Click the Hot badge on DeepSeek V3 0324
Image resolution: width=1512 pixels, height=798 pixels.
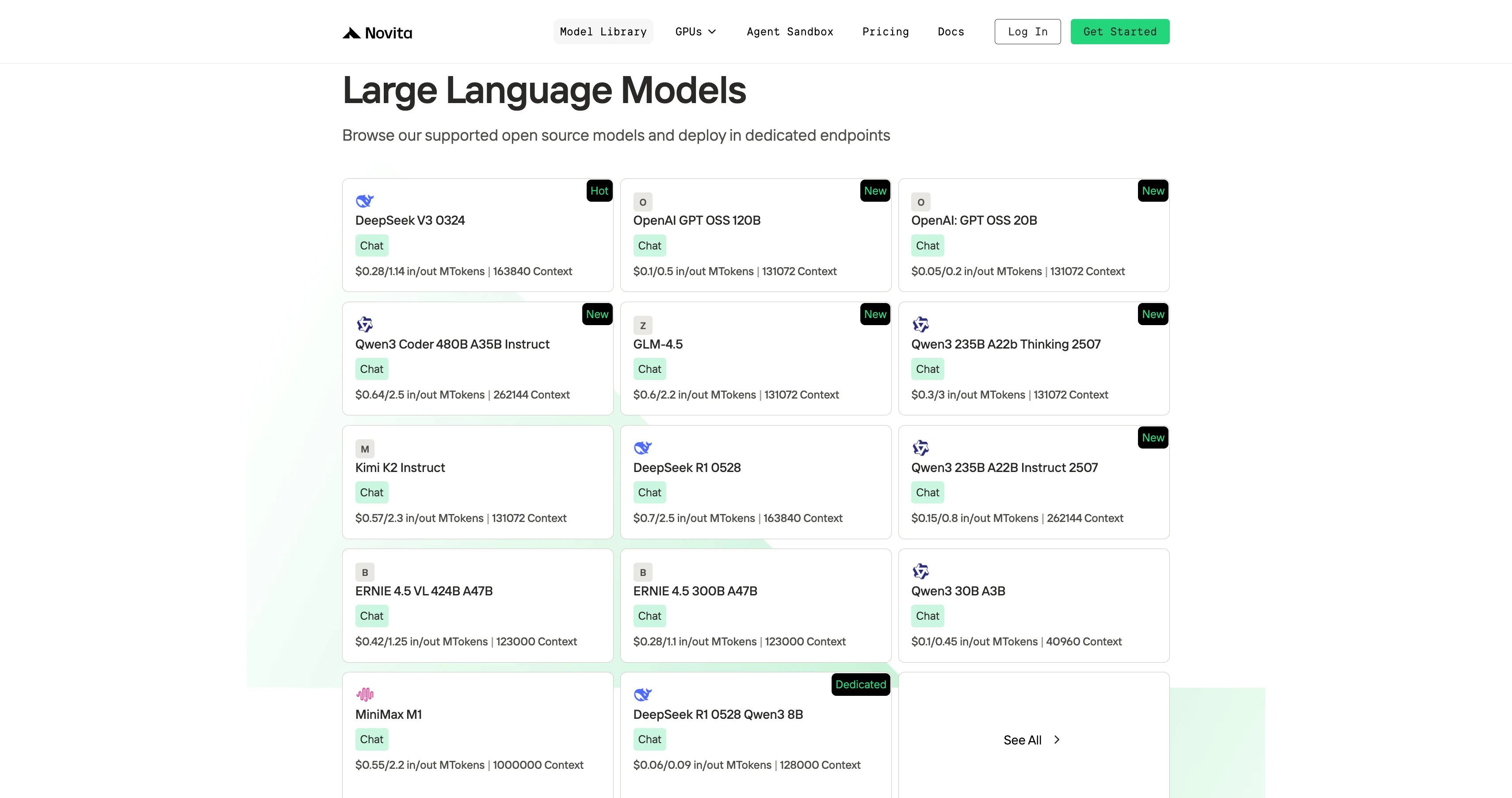tap(599, 191)
